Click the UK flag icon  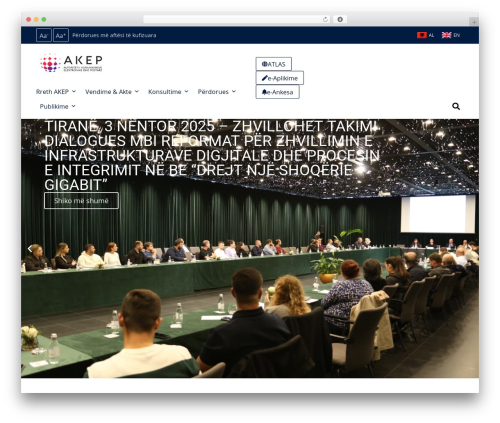click(x=446, y=35)
